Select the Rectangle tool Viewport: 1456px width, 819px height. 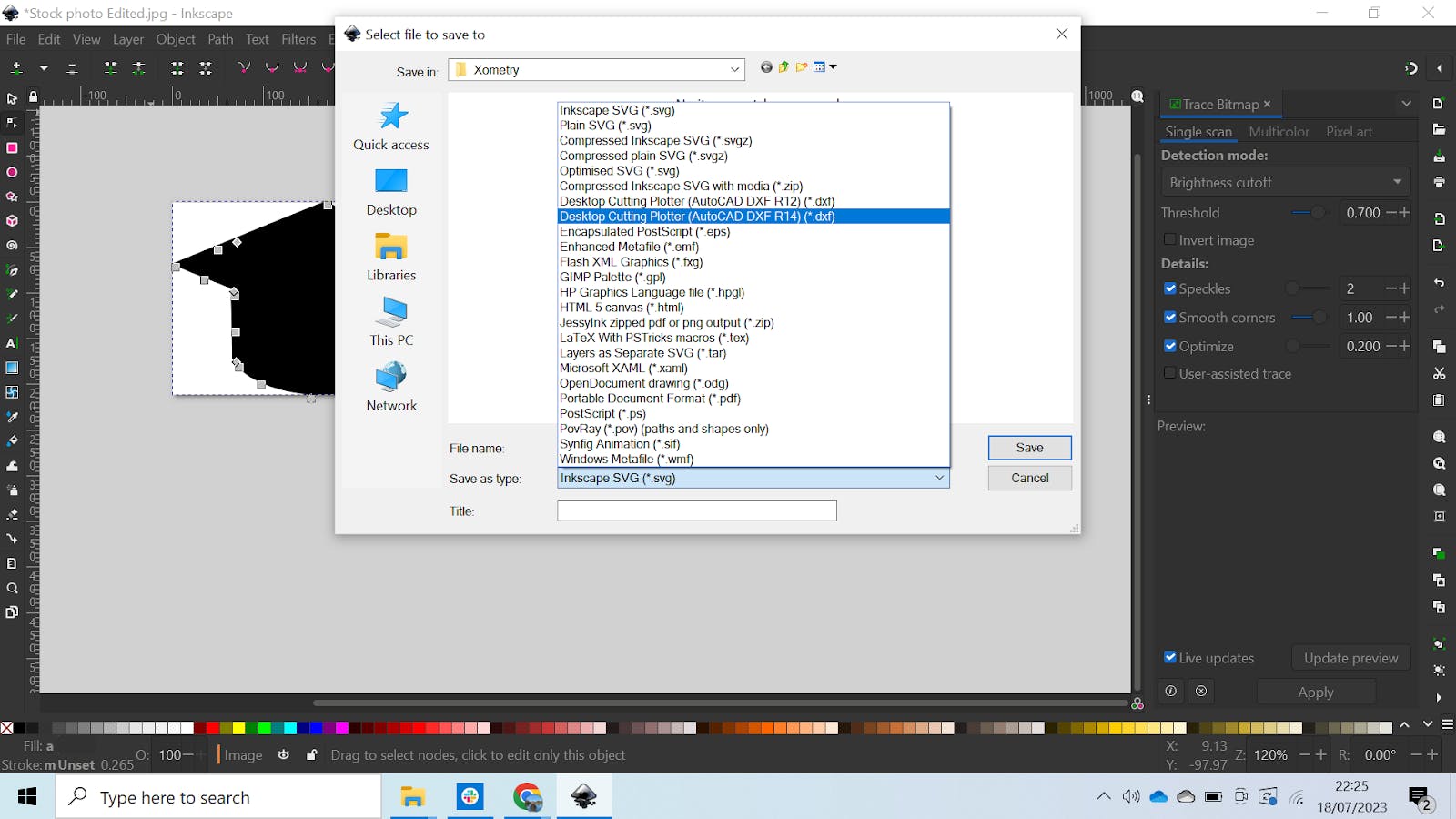pos(12,147)
